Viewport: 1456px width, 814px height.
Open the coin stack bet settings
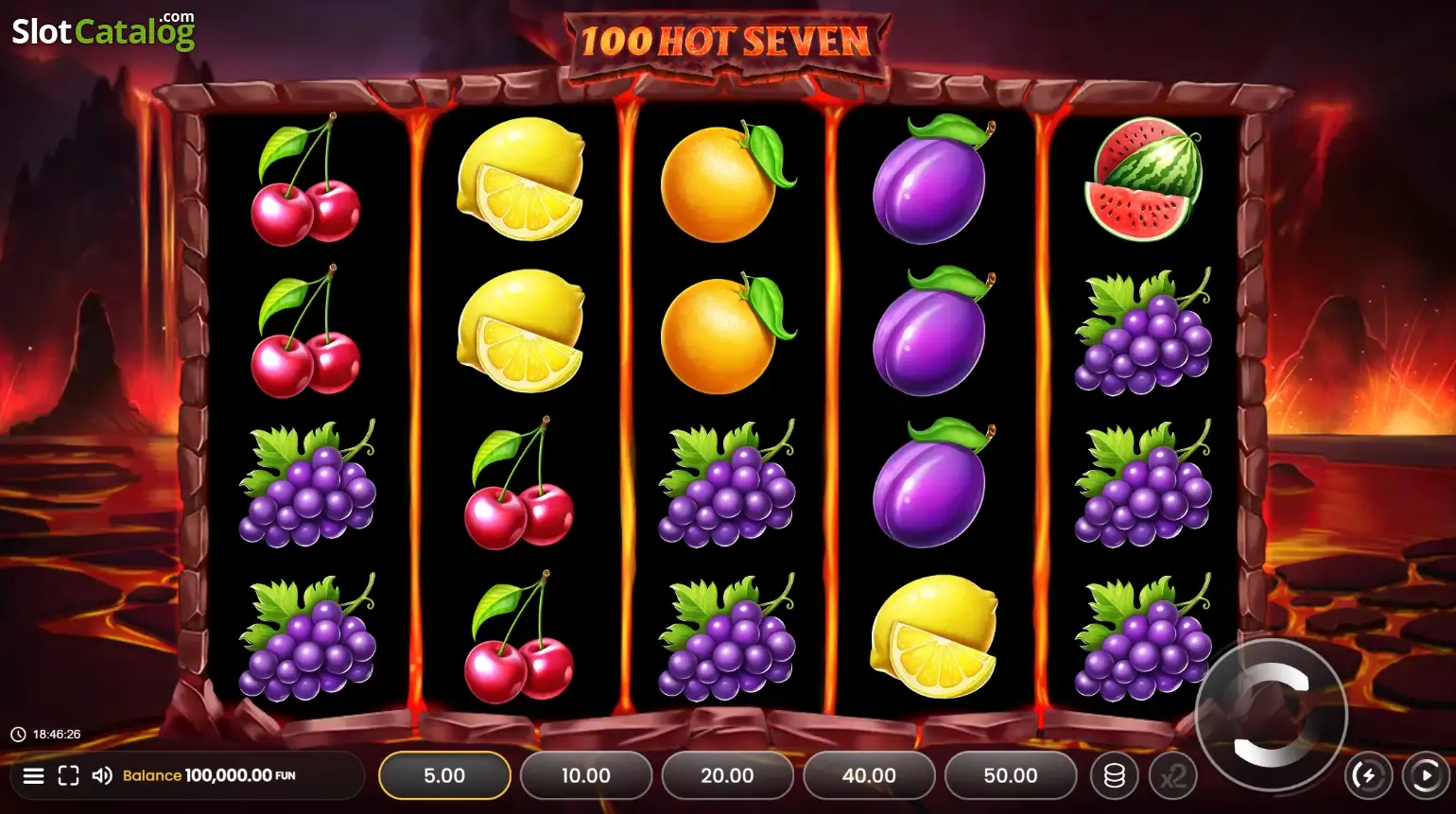[x=1115, y=776]
